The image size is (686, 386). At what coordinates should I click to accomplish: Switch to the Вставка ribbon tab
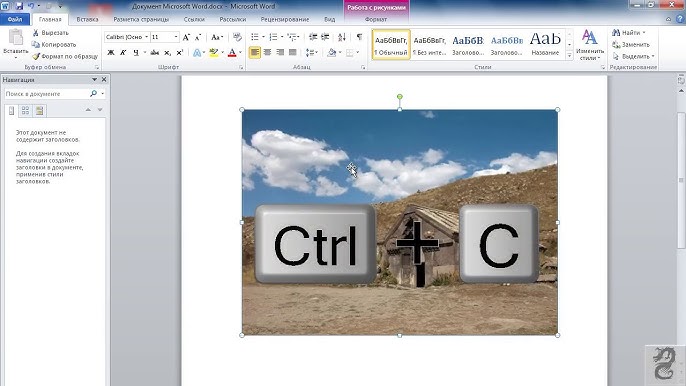pos(87,19)
